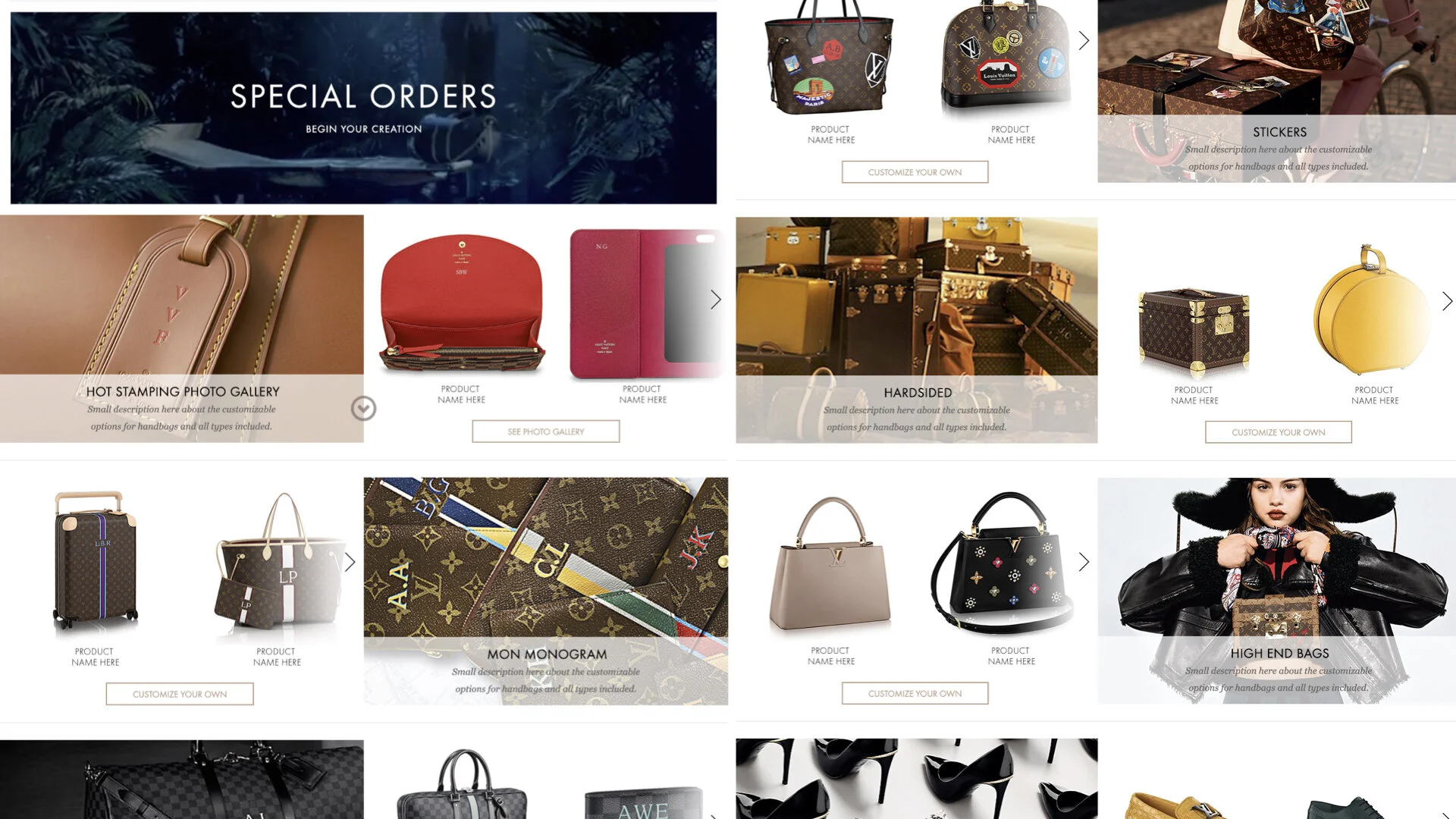This screenshot has height=819, width=1456.
Task: Click Customize Your Own under Capucines bags
Action: click(915, 693)
